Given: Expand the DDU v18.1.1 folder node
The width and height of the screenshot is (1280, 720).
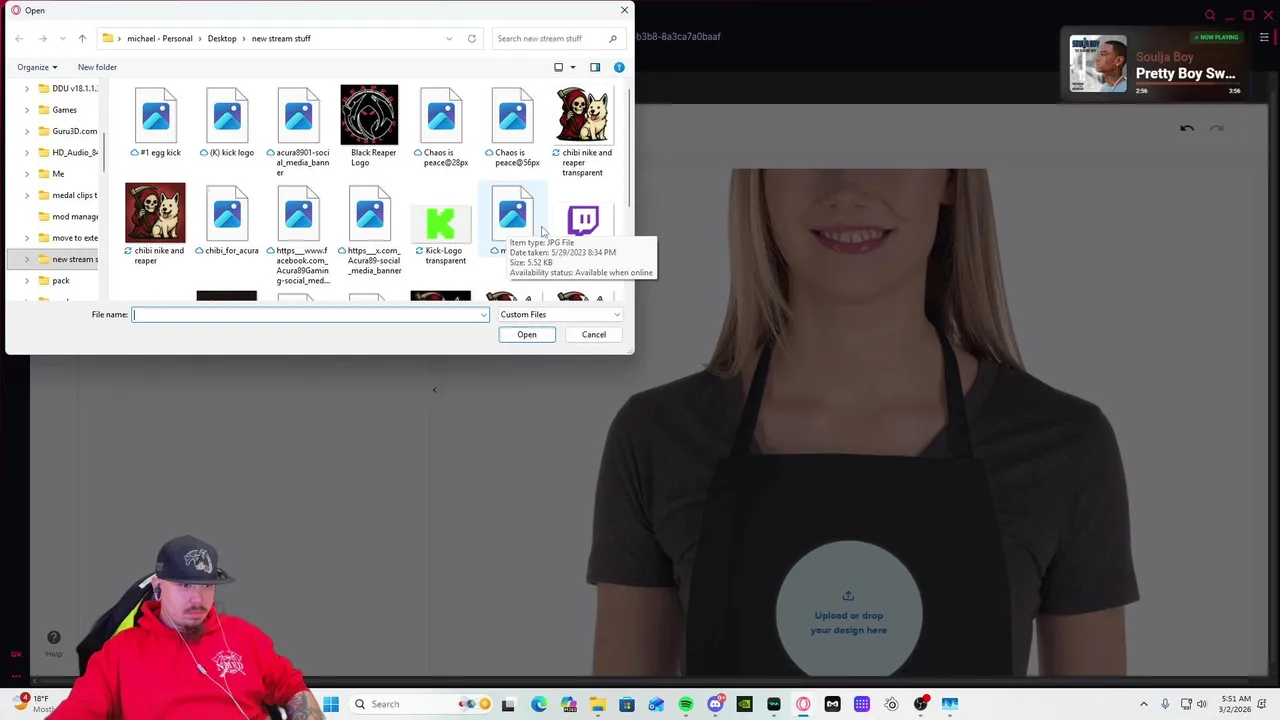Looking at the screenshot, I should pos(27,88).
